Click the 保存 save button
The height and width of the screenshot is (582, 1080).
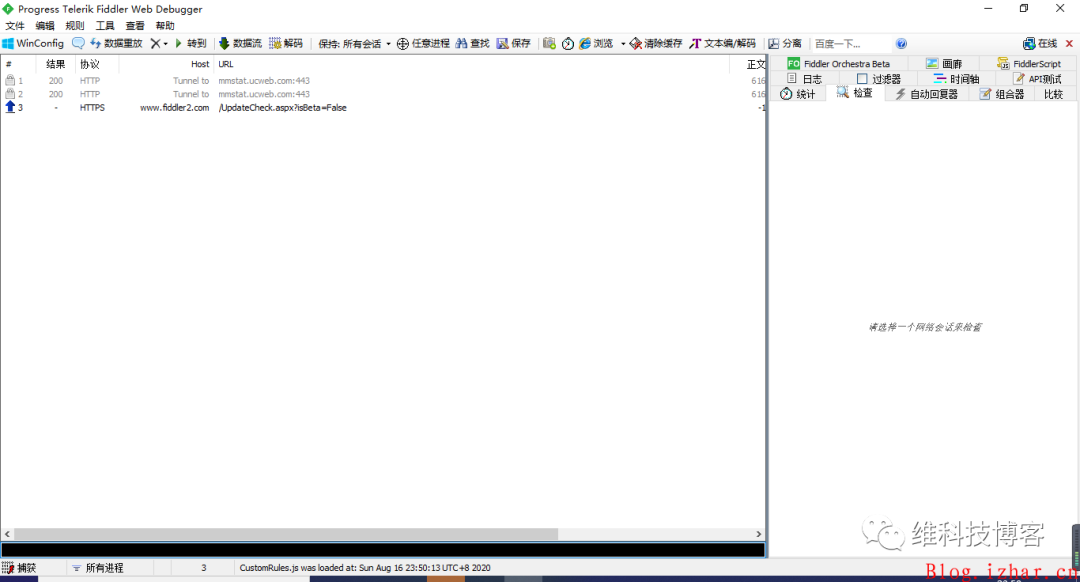tap(514, 43)
